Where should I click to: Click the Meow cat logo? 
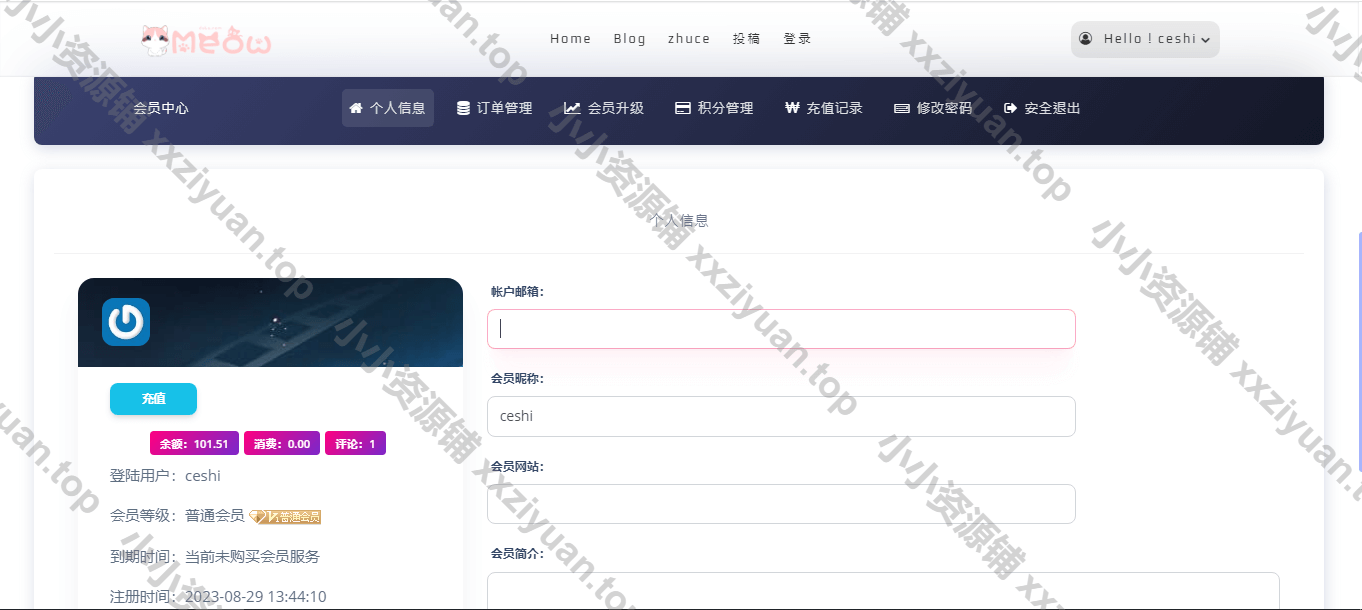click(x=206, y=40)
